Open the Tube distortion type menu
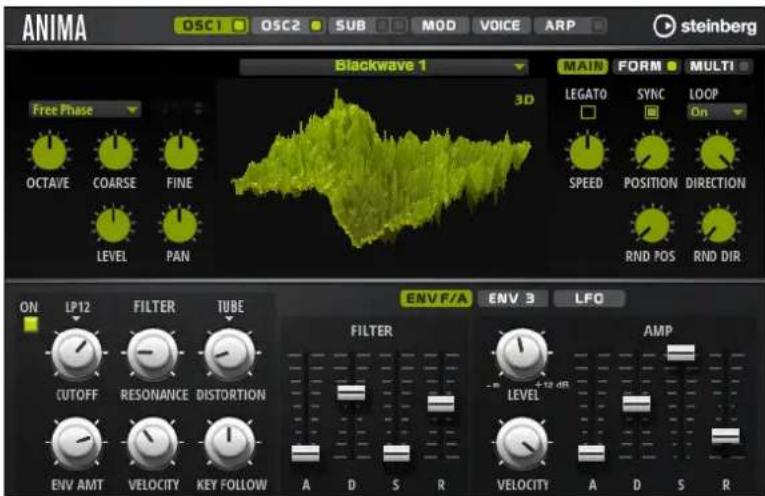This screenshot has height=496, width=765. (230, 310)
